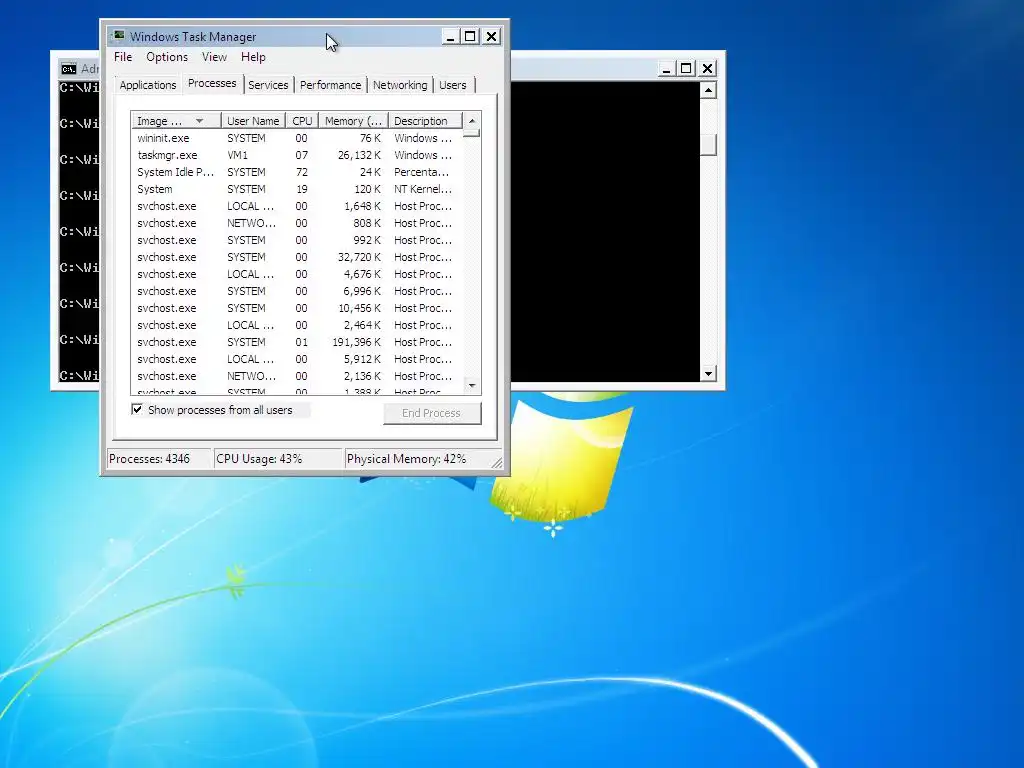Maximize the Windows Task Manager window
This screenshot has height=768, width=1024.
pyautogui.click(x=470, y=37)
